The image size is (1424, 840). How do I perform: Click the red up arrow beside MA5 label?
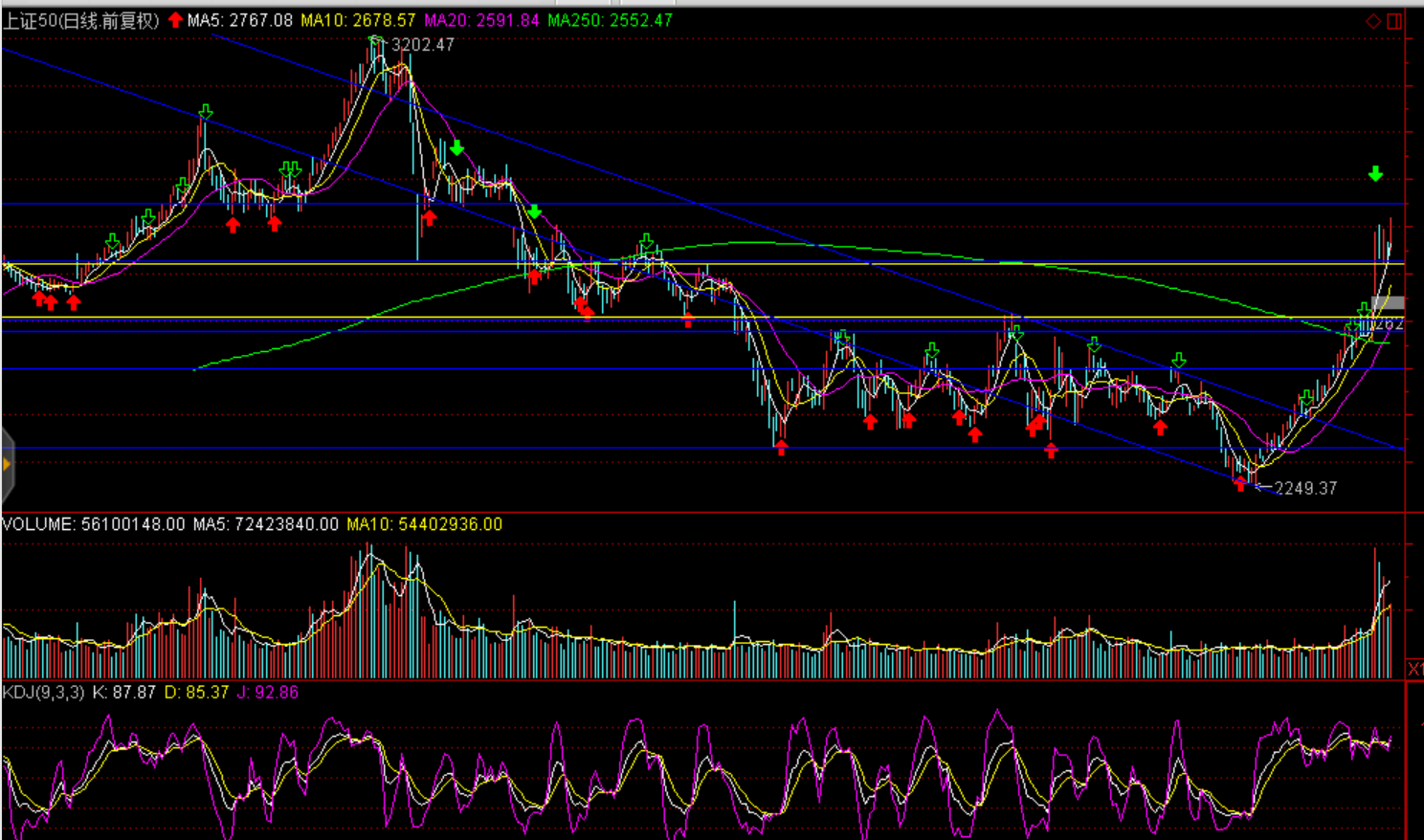175,20
